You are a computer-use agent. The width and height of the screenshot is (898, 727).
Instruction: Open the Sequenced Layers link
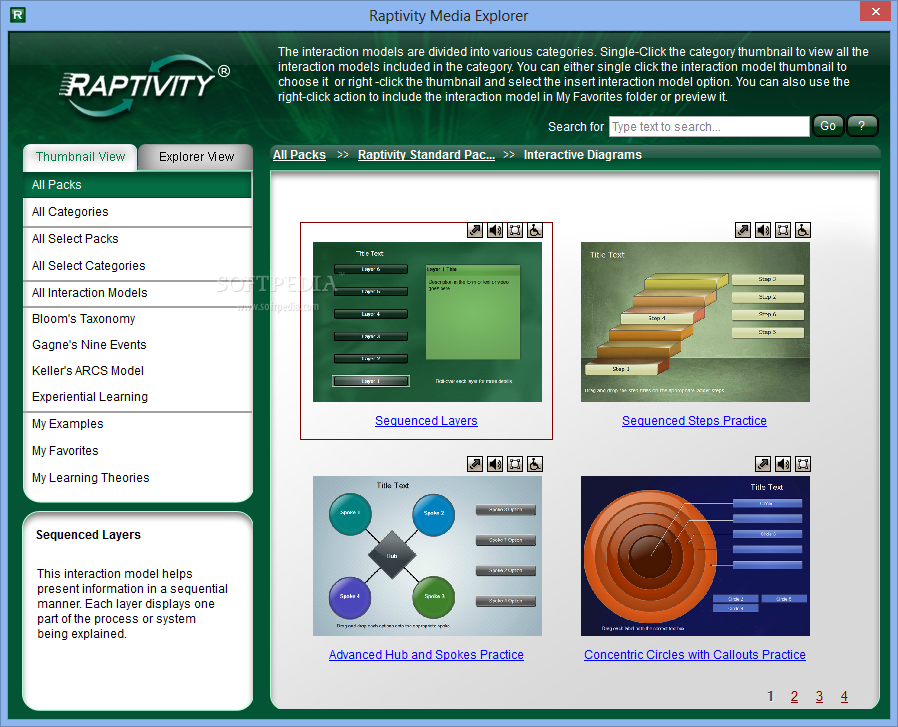[x=426, y=421]
